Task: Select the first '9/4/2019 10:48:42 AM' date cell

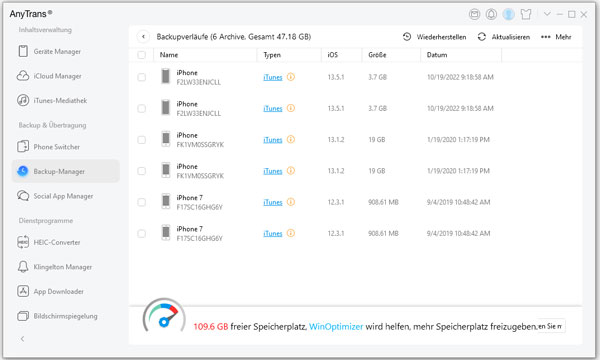Action: point(458,202)
